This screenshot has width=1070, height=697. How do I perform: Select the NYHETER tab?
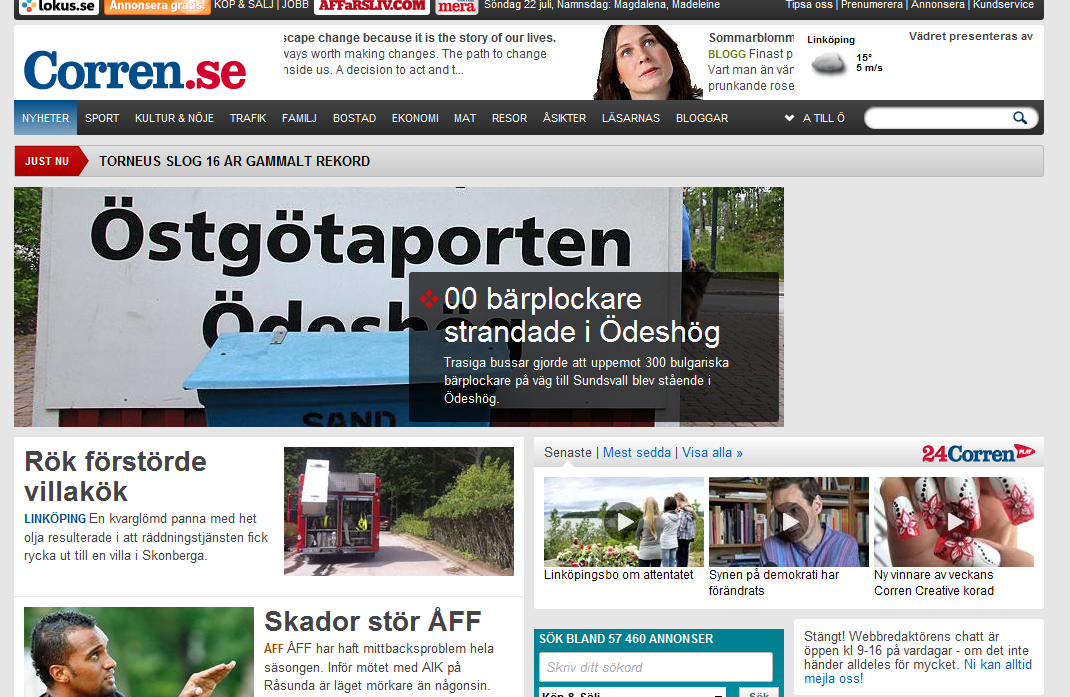[45, 118]
